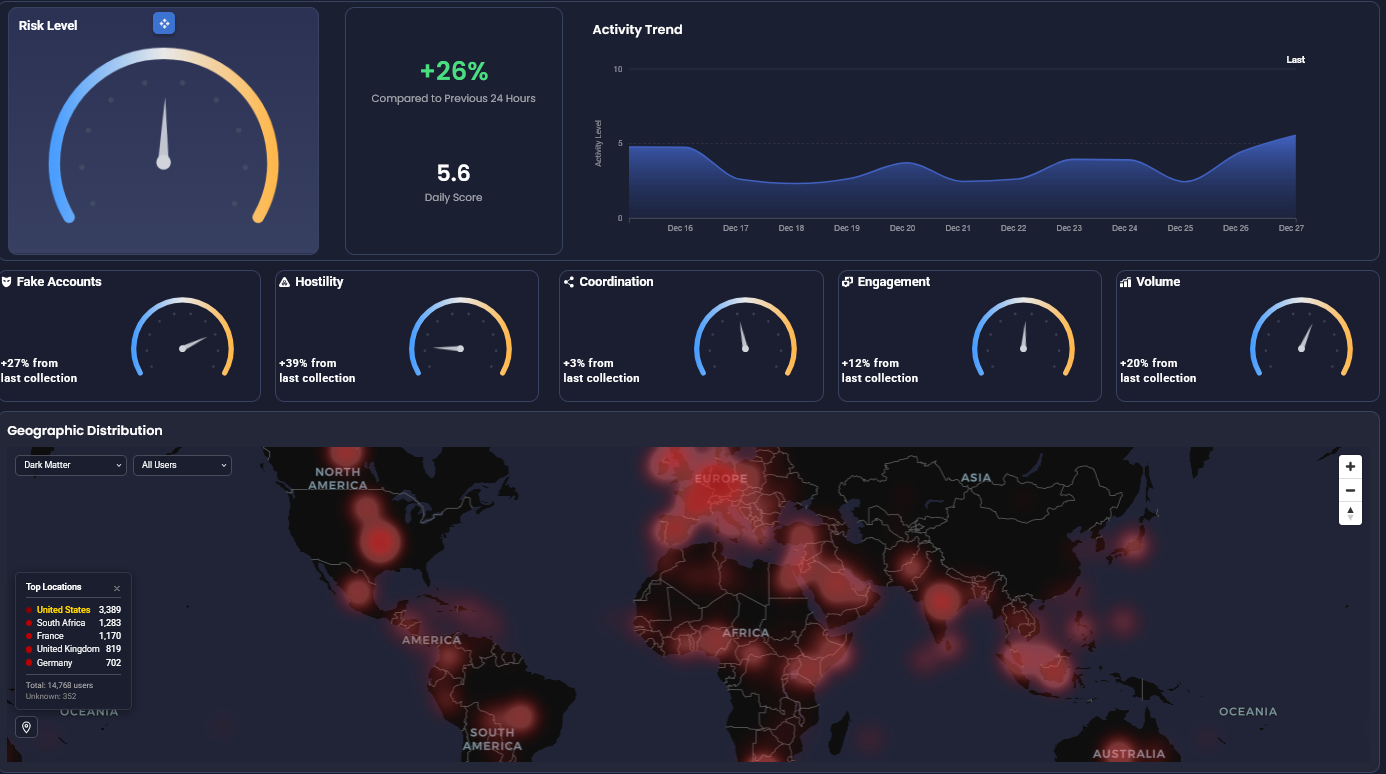Click the ASIA label on the map
This screenshot has width=1386, height=774.
976,478
